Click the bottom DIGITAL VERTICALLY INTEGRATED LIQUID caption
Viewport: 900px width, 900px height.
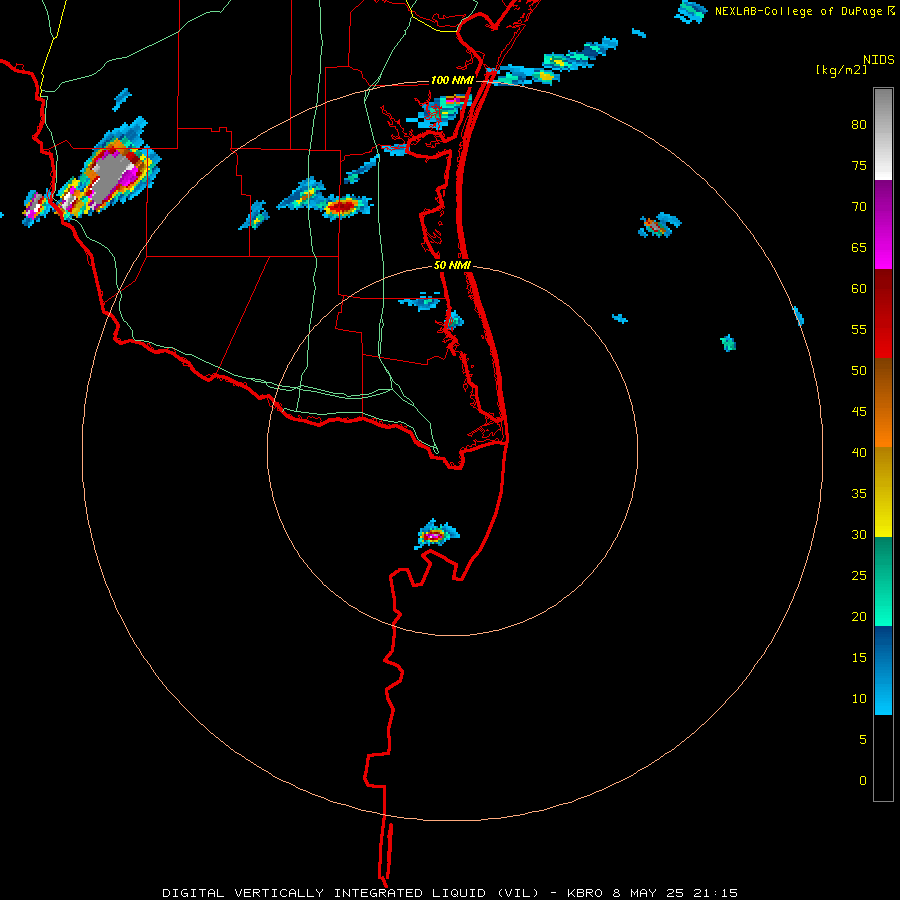pos(449,893)
